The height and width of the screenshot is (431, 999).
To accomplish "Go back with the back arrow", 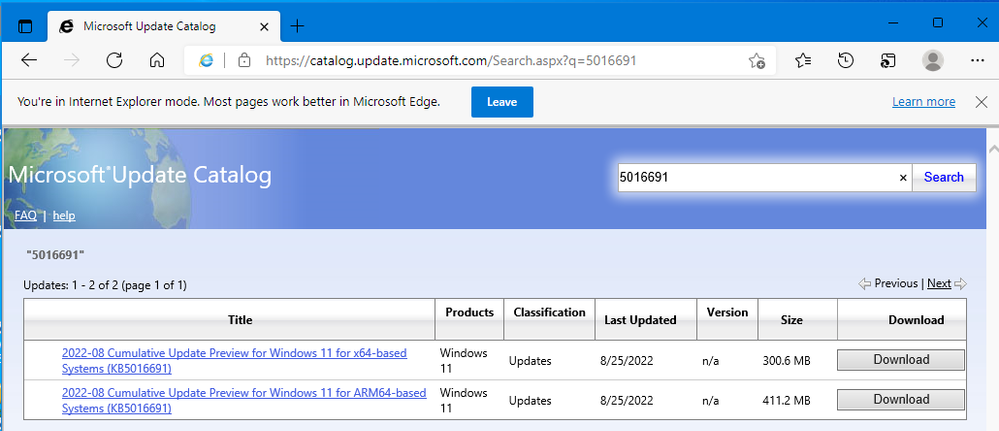I will pyautogui.click(x=29, y=61).
